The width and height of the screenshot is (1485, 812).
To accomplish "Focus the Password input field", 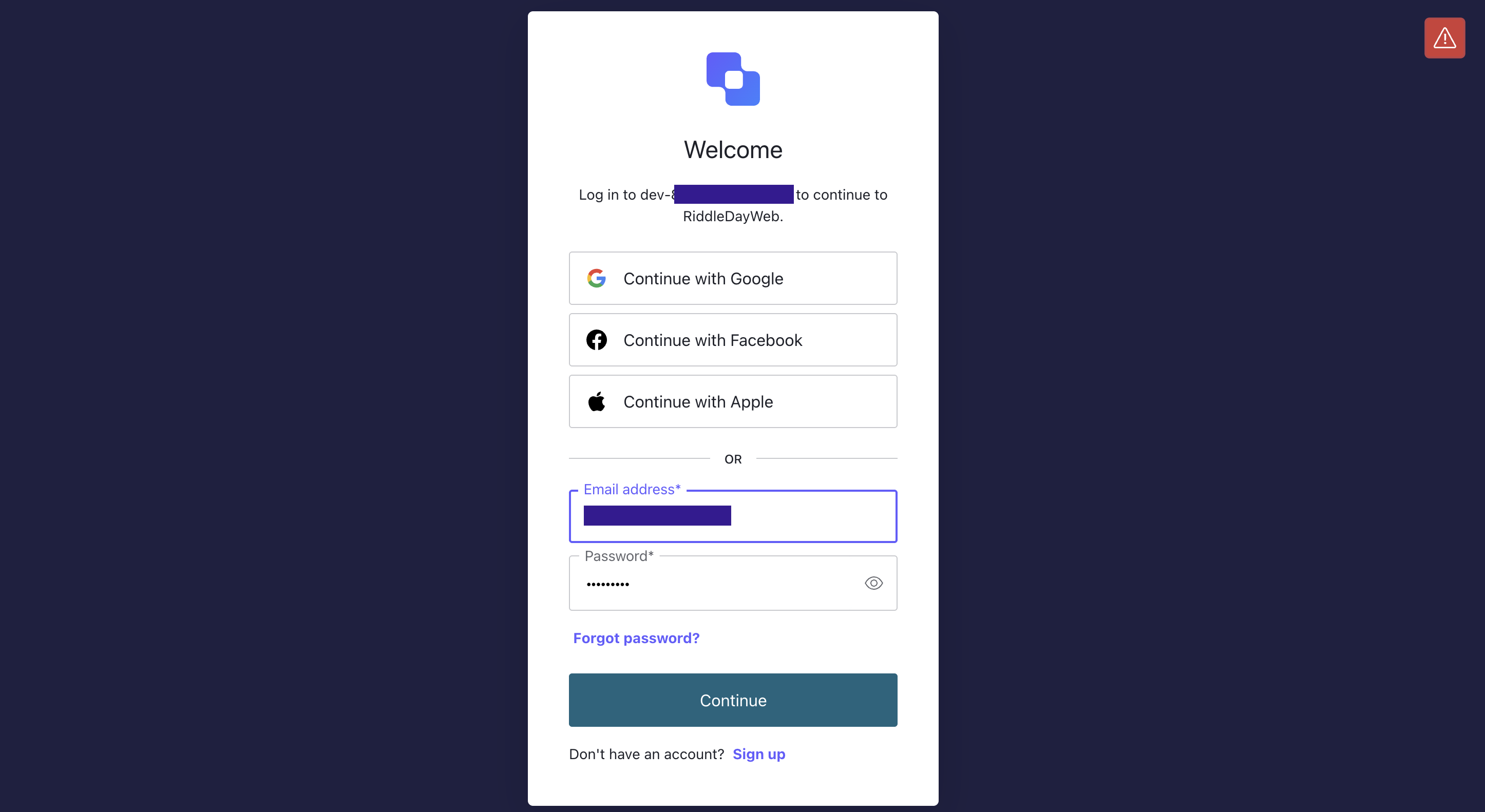I will coord(715,583).
